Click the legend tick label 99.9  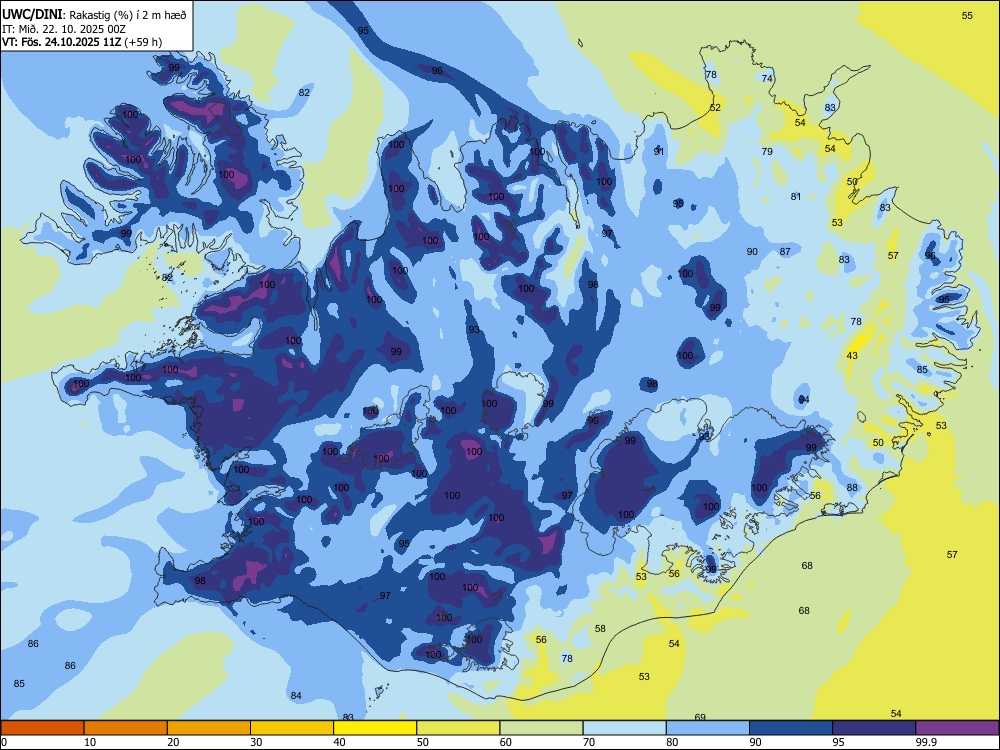pos(925,742)
